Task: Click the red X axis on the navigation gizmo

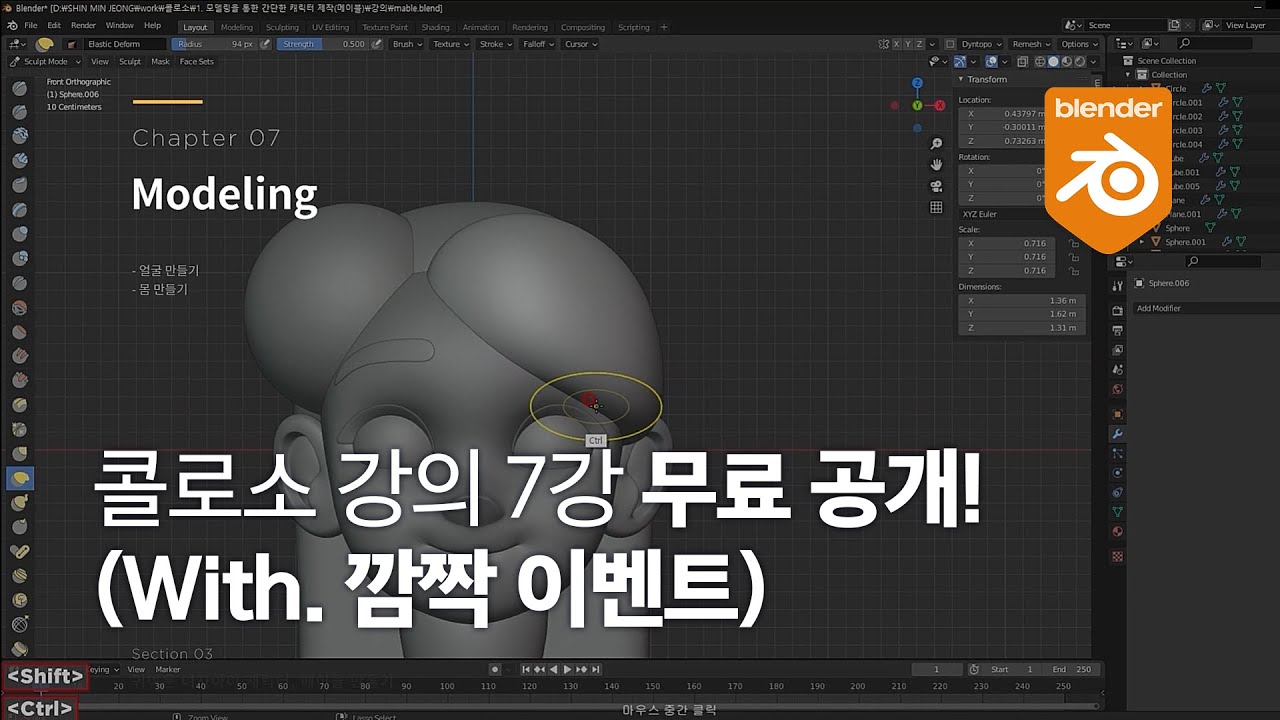Action: click(941, 105)
